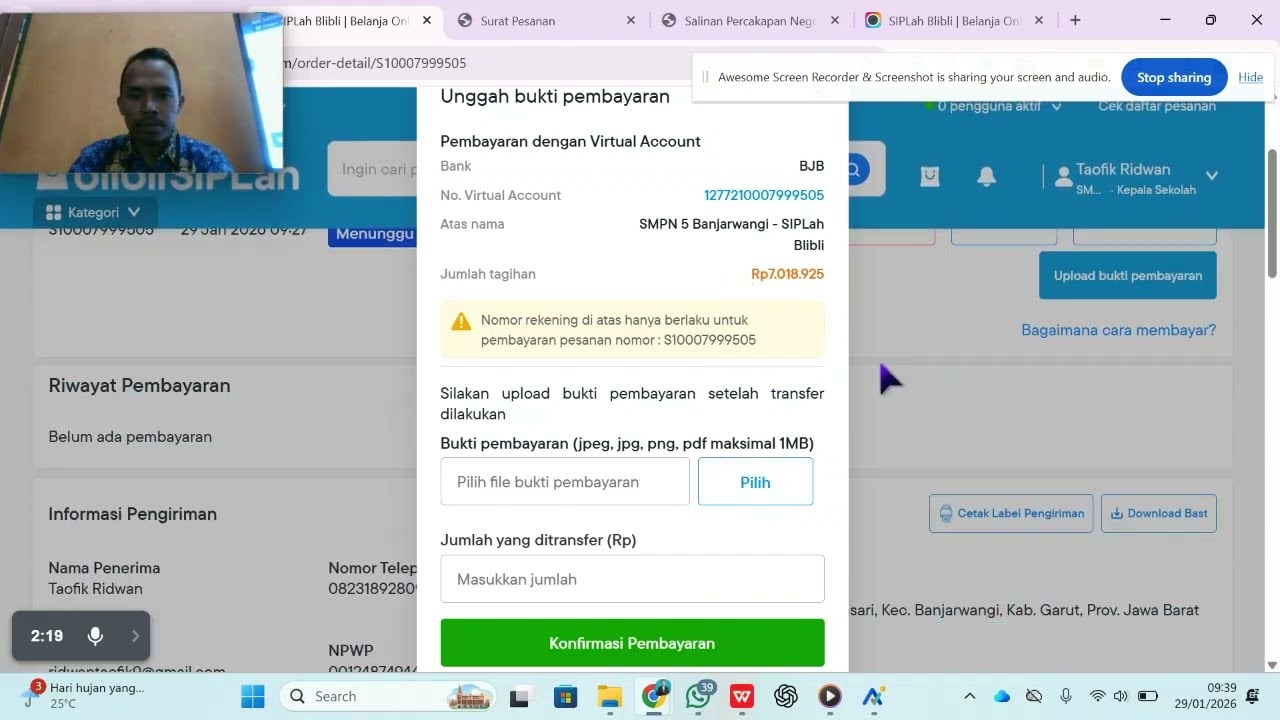Viewport: 1280px width, 720px height.
Task: Click Cetak Label Pengiriman button
Action: [1011, 513]
